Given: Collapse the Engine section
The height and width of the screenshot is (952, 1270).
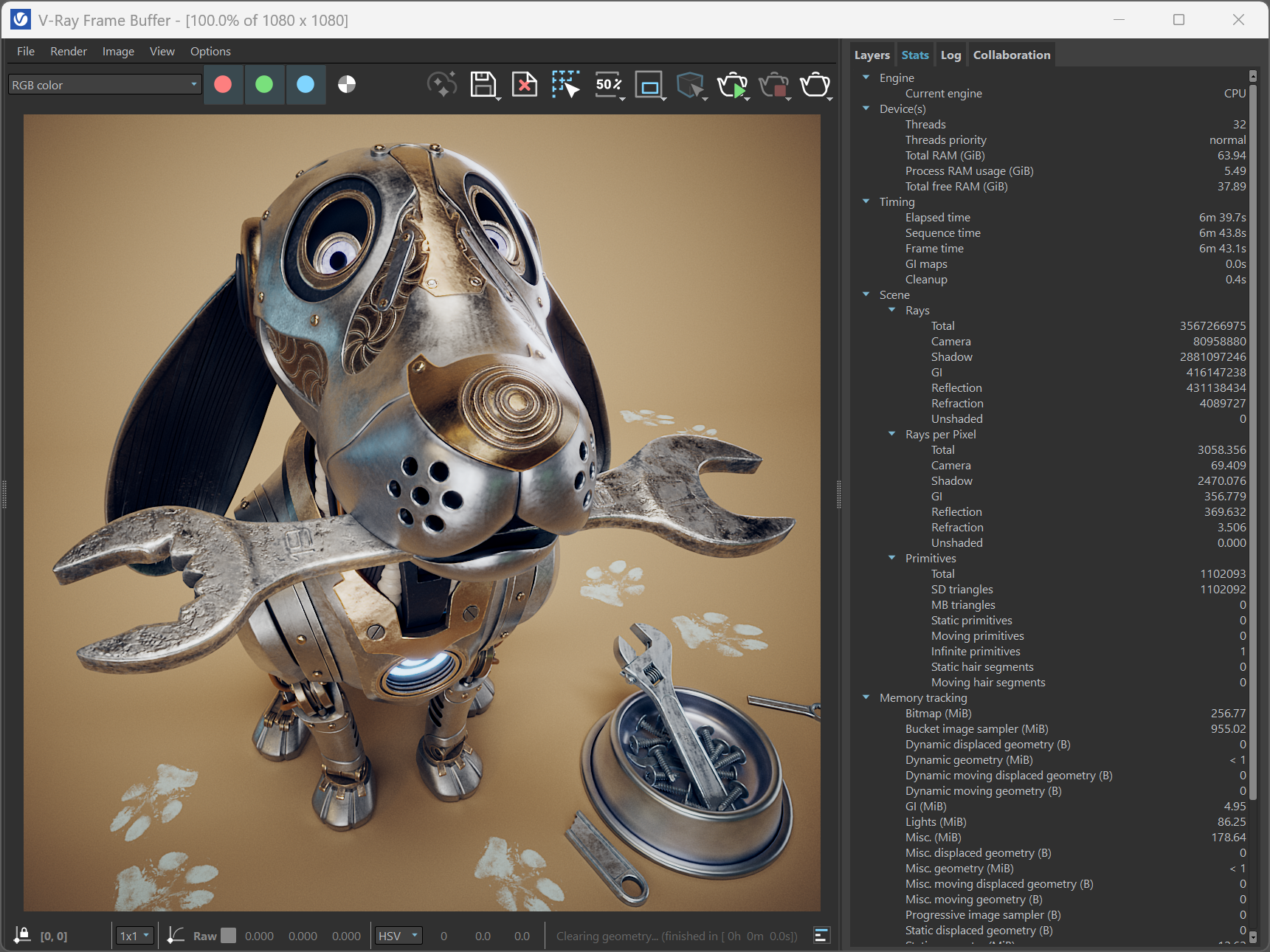Looking at the screenshot, I should (866, 77).
